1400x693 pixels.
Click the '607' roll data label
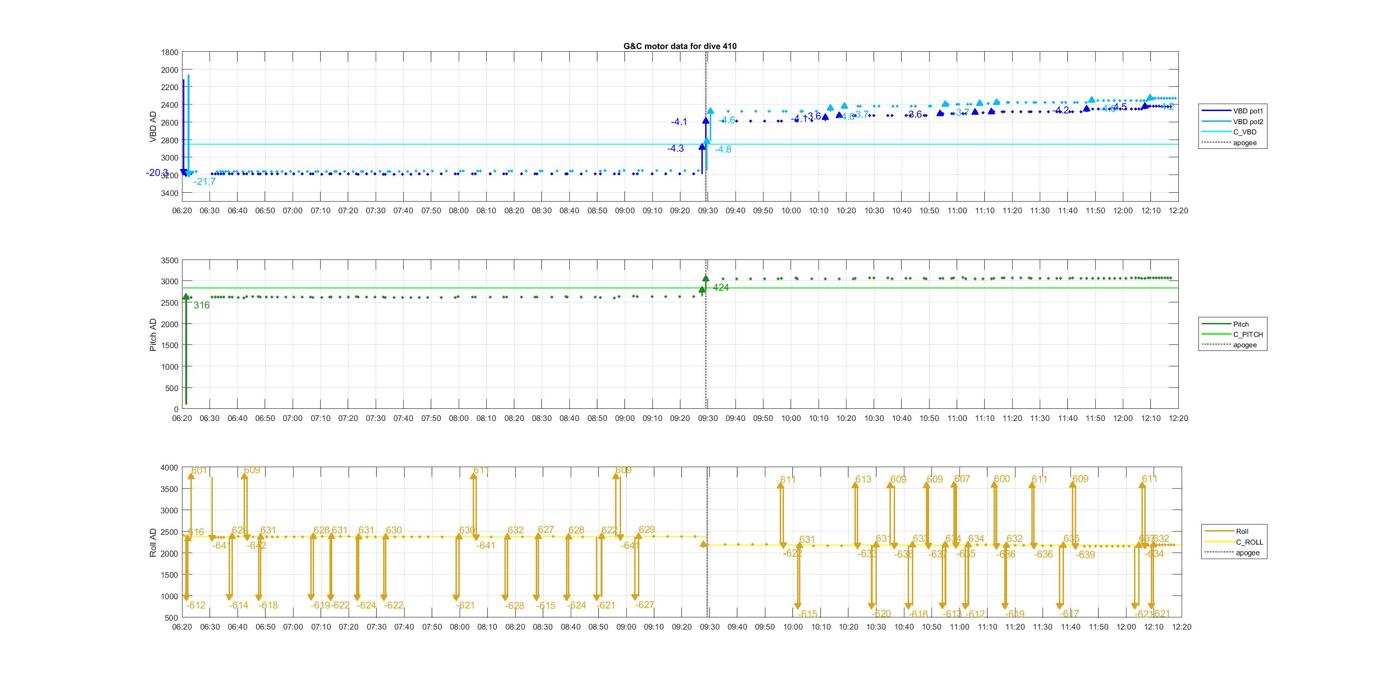point(962,480)
